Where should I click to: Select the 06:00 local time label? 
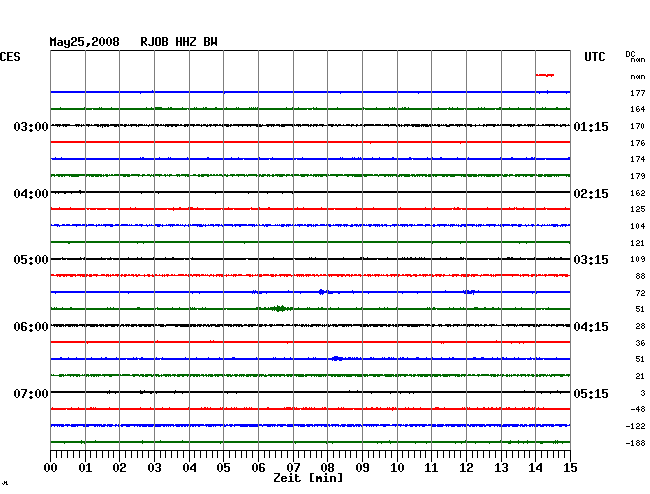pos(31,327)
